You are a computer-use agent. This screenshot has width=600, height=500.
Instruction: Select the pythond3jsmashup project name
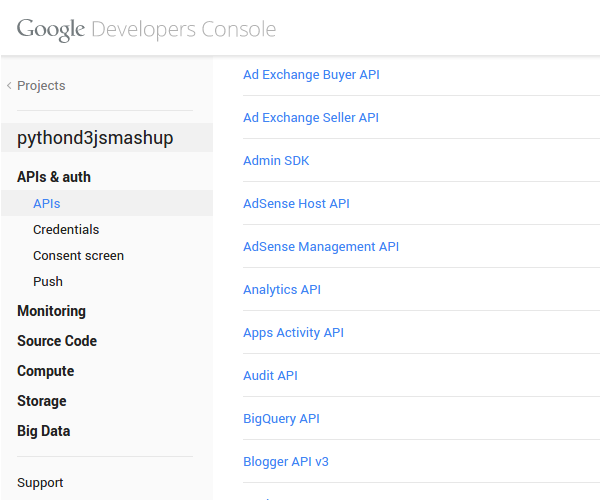tap(95, 138)
